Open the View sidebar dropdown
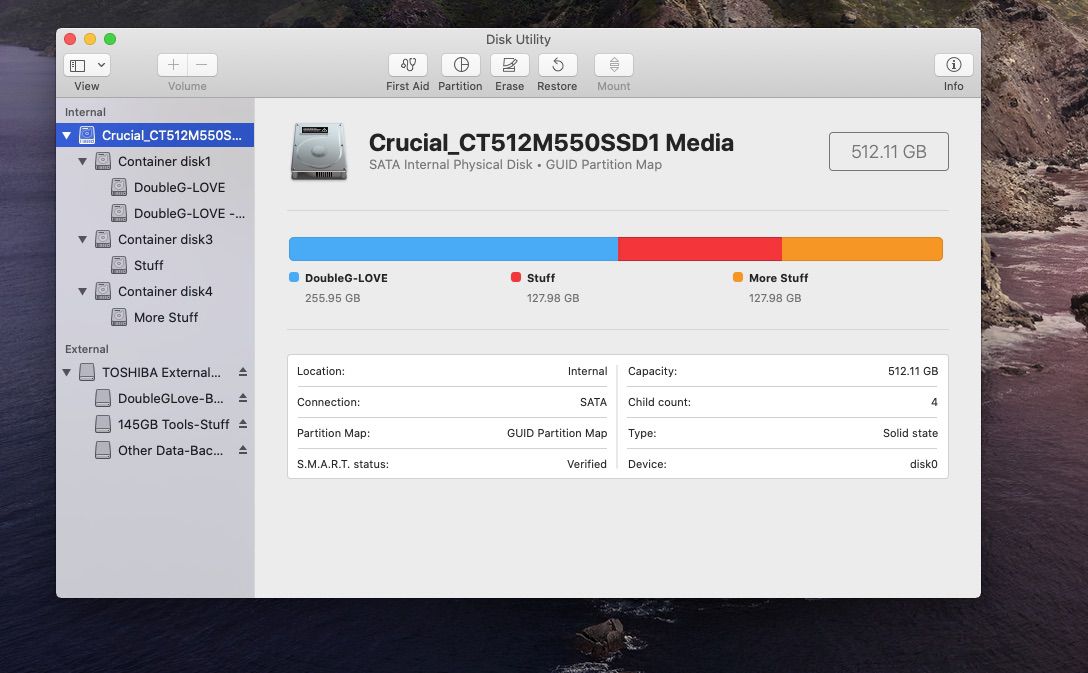The image size is (1088, 673). click(x=87, y=65)
